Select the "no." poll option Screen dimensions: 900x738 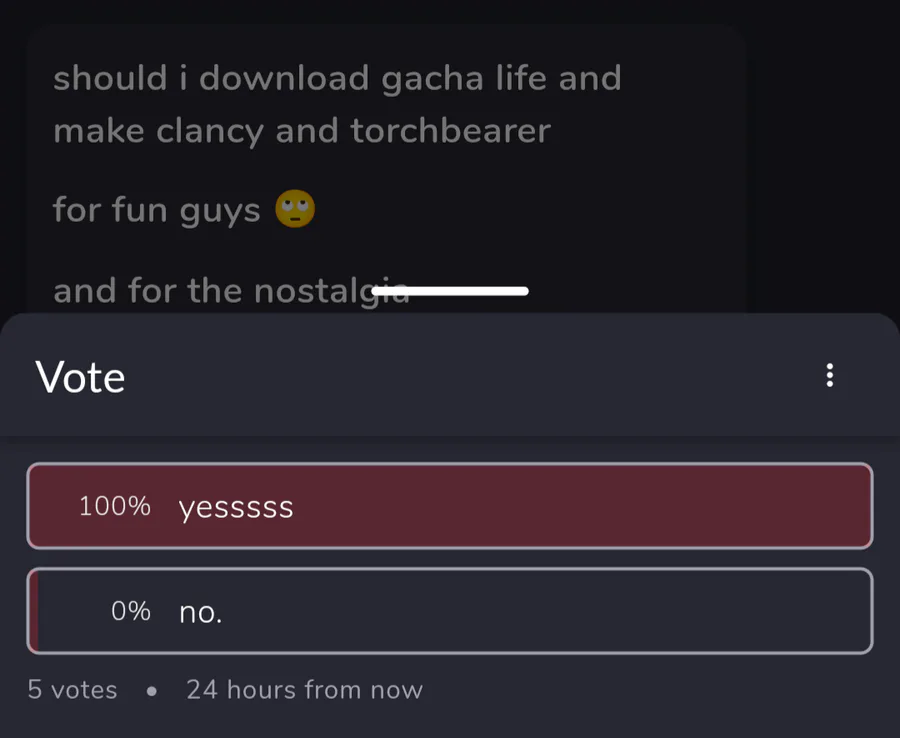tap(450, 611)
